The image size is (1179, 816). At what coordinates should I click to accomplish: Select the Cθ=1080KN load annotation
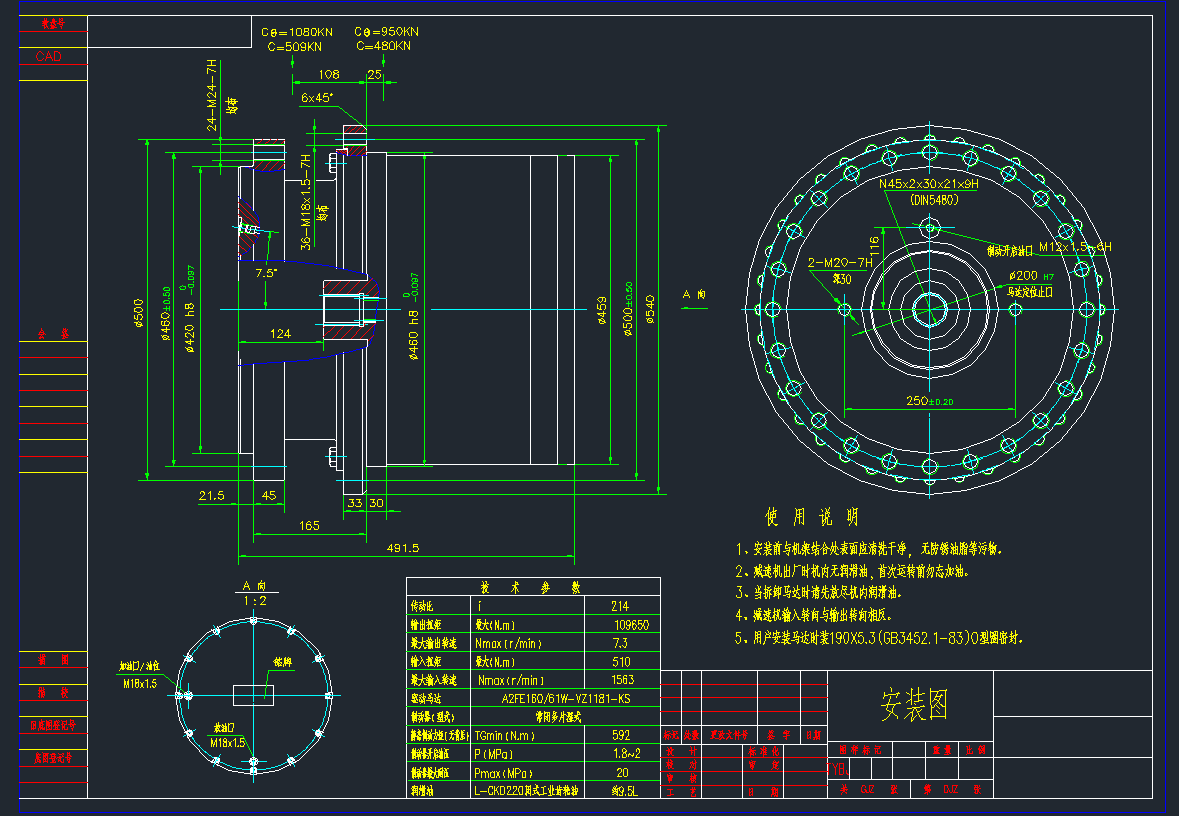pos(297,32)
